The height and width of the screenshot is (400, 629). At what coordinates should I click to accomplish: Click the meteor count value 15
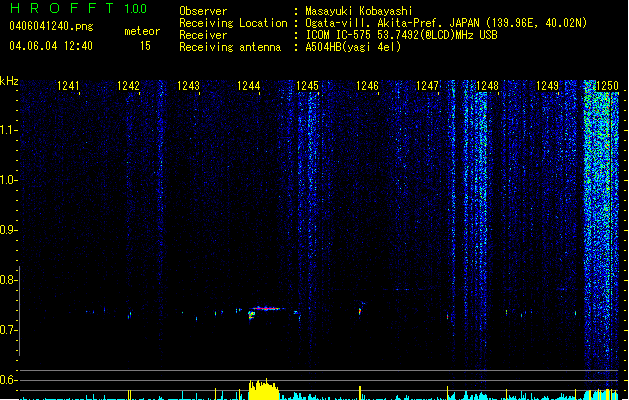pyautogui.click(x=145, y=46)
